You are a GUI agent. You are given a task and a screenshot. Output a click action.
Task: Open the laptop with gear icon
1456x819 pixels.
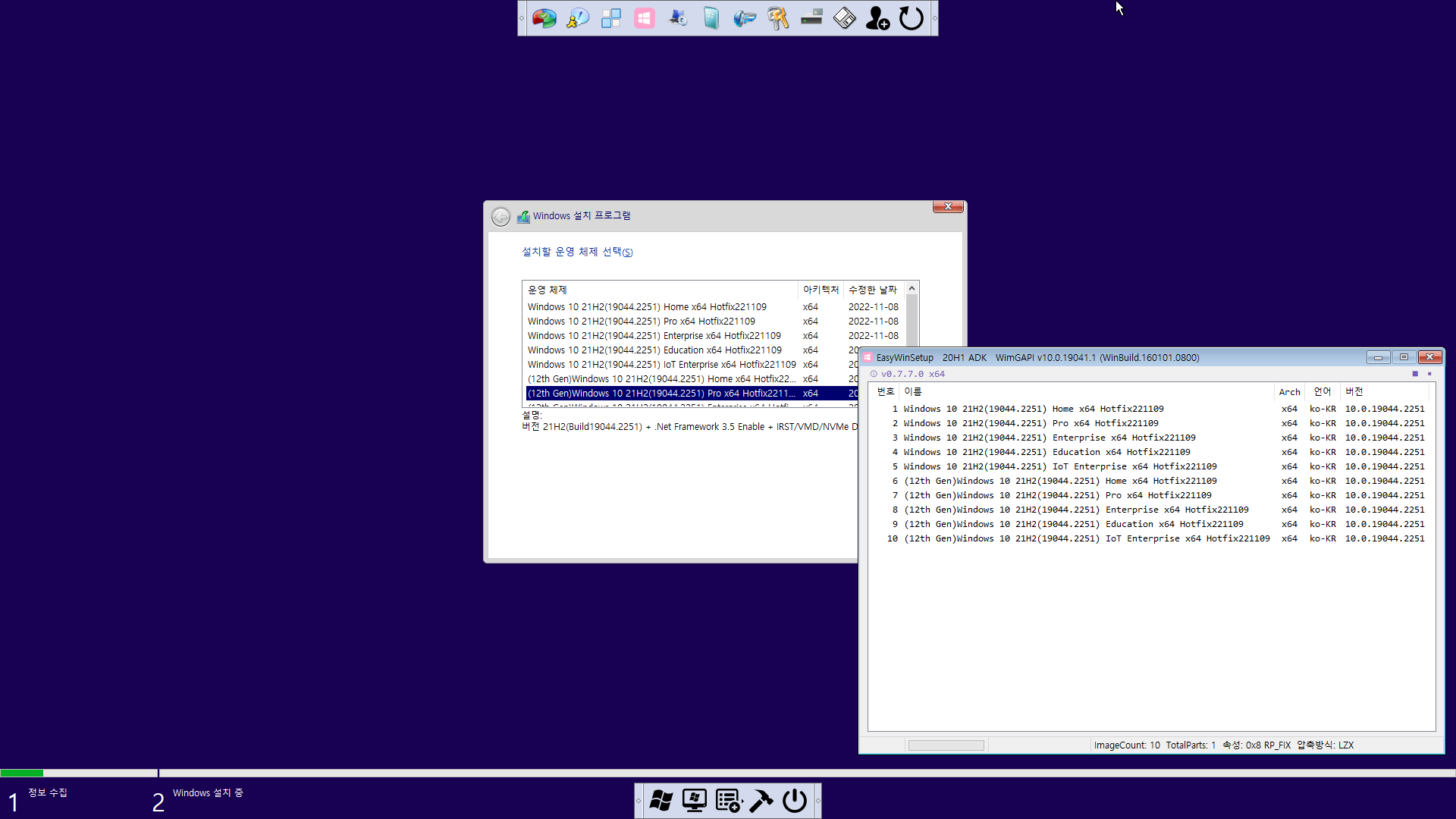pos(678,18)
